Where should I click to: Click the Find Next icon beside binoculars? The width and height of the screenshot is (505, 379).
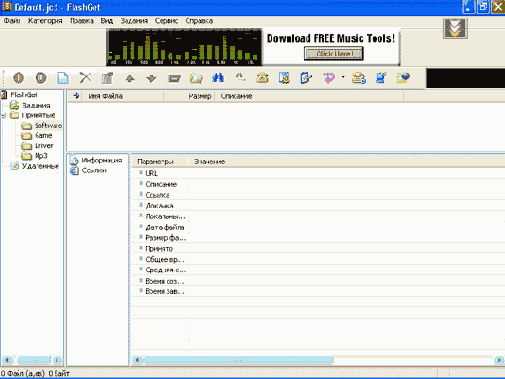(x=240, y=78)
